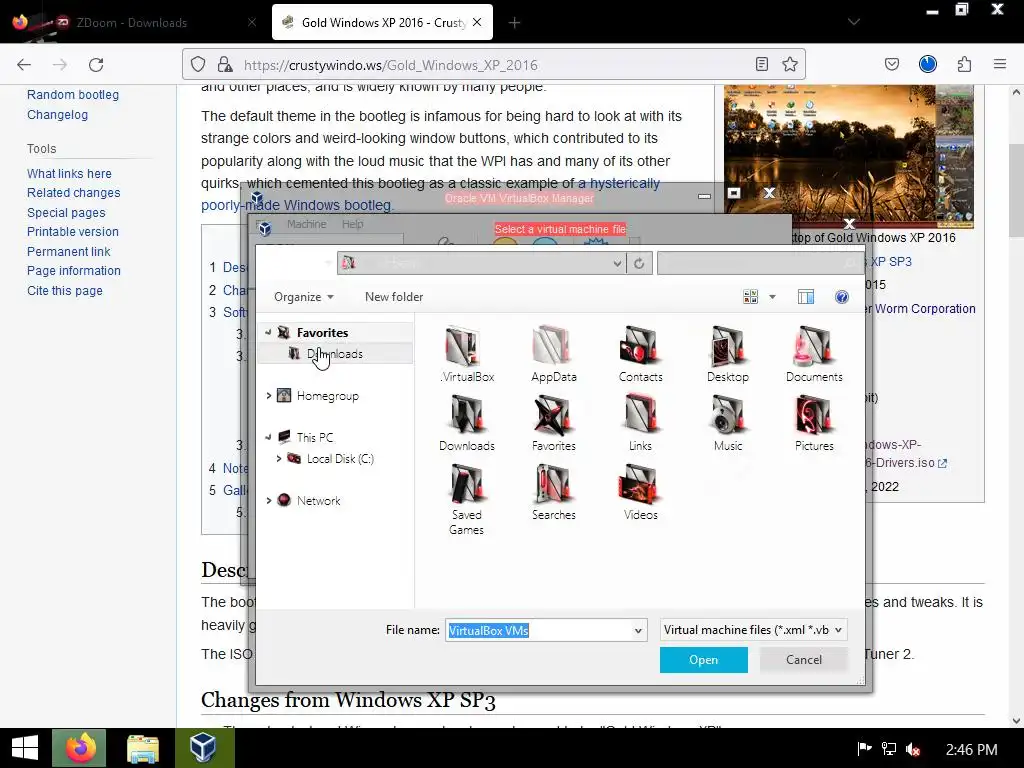Select the Gold Windows XP 2016 tab
This screenshot has width=1024, height=768.
(382, 22)
